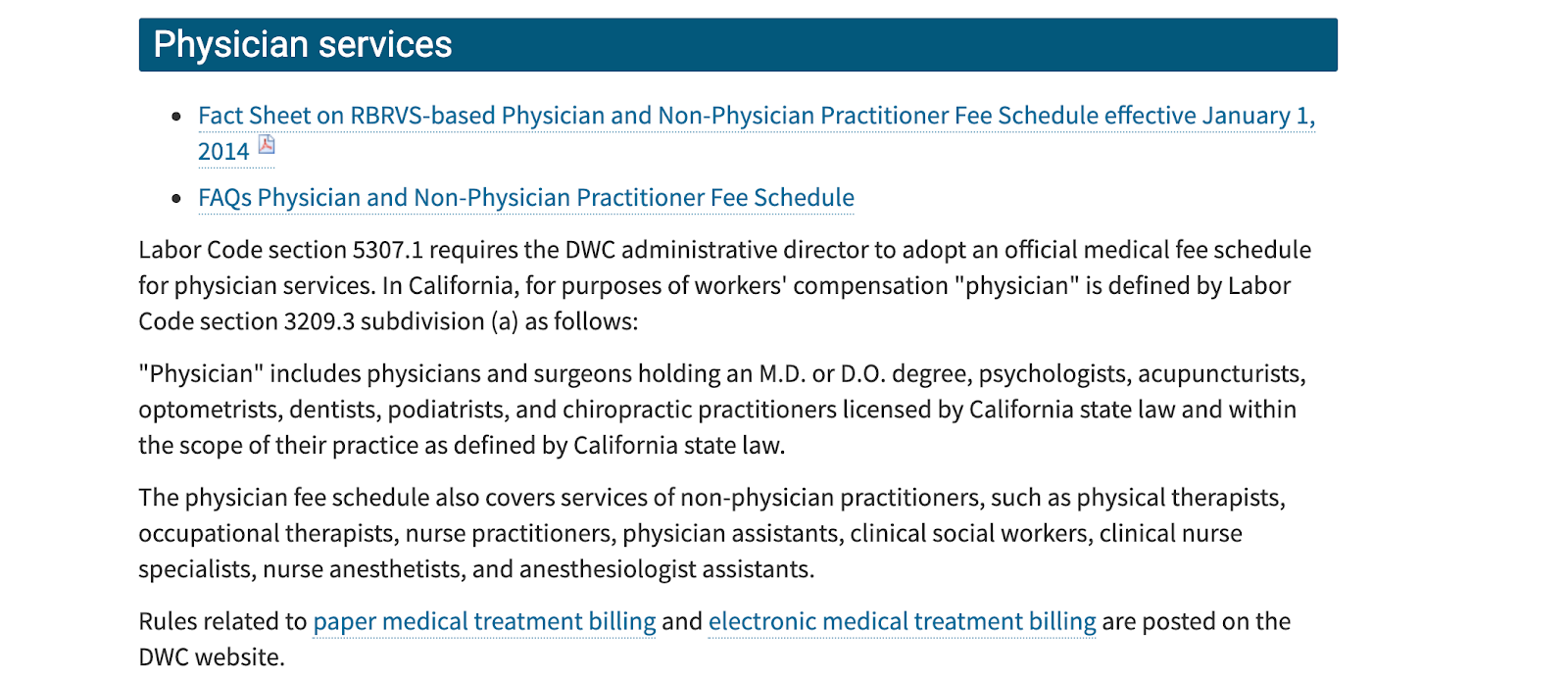Screen dimensions: 1568x679
Task: Open the RBRVS-based Fee Schedule Fact Sheet link
Action: pos(757,116)
